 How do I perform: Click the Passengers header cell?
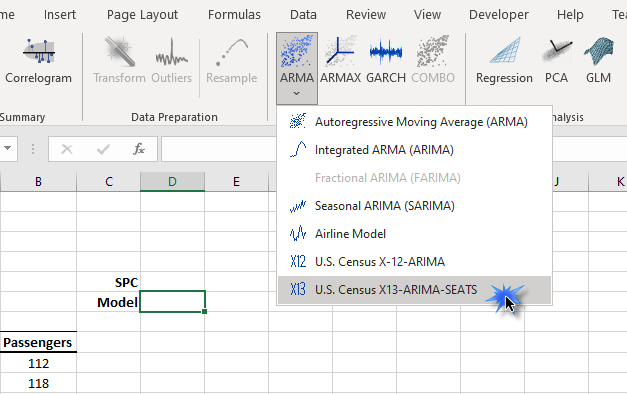click(x=38, y=342)
